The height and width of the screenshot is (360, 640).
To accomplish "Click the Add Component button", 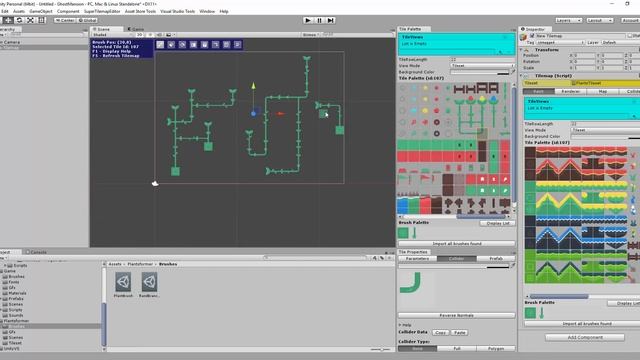I will coord(585,338).
